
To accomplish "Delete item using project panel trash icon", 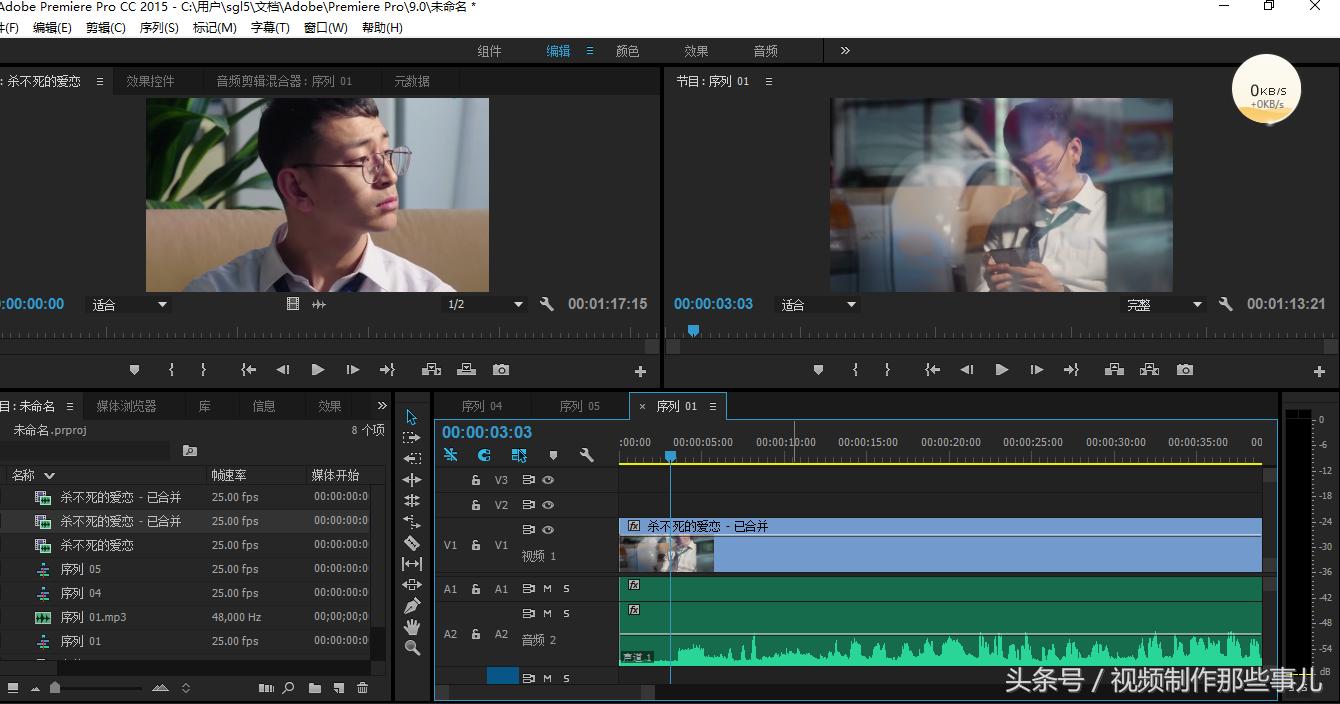I will [363, 688].
